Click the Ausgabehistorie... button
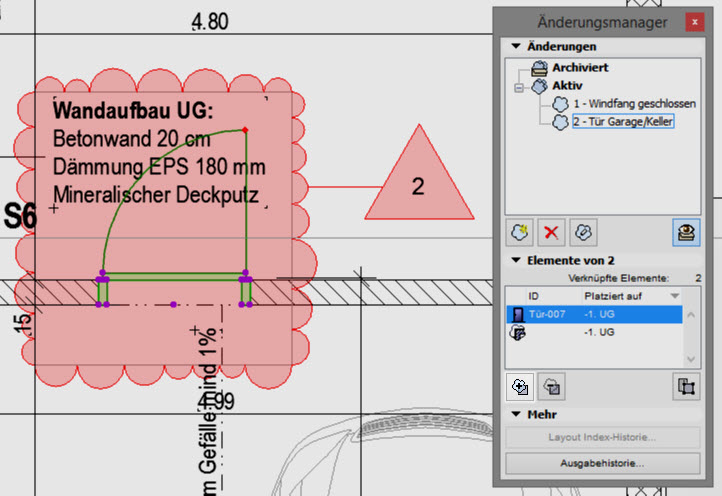This screenshot has height=496, width=722. tap(602, 463)
